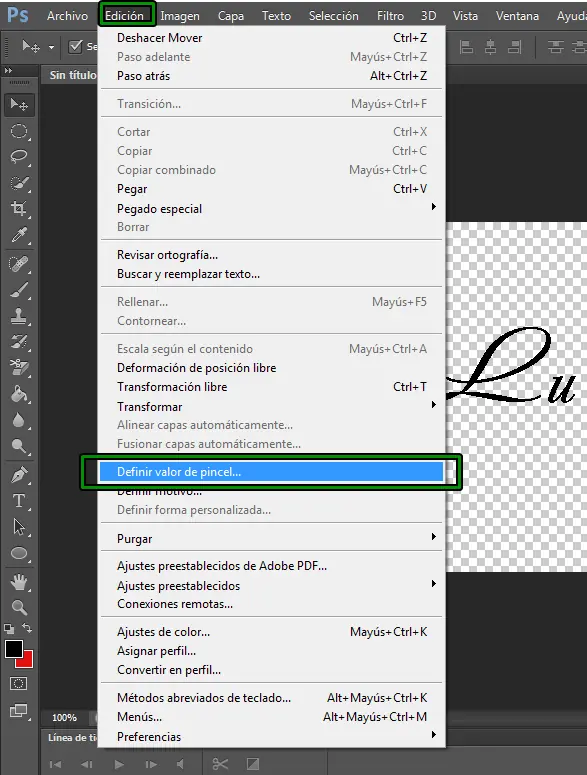Viewport: 587px width, 775px height.
Task: Select the Quick Selection tool
Action: (19, 183)
